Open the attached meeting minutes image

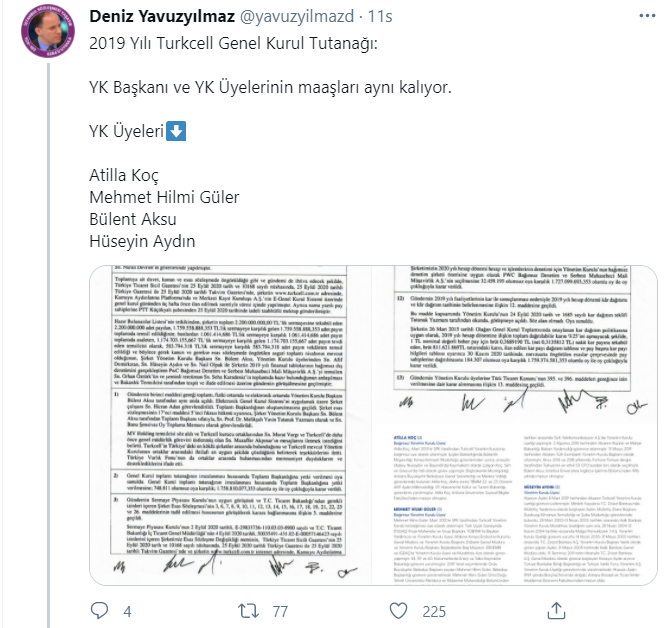pyautogui.click(x=373, y=425)
